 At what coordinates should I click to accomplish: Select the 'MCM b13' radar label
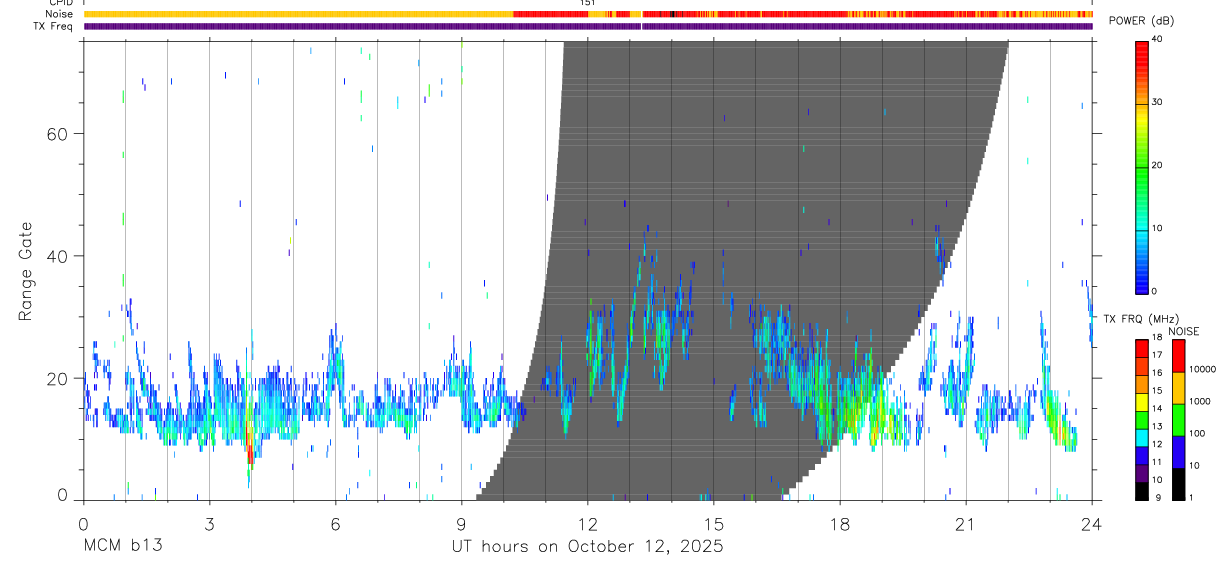click(x=123, y=547)
